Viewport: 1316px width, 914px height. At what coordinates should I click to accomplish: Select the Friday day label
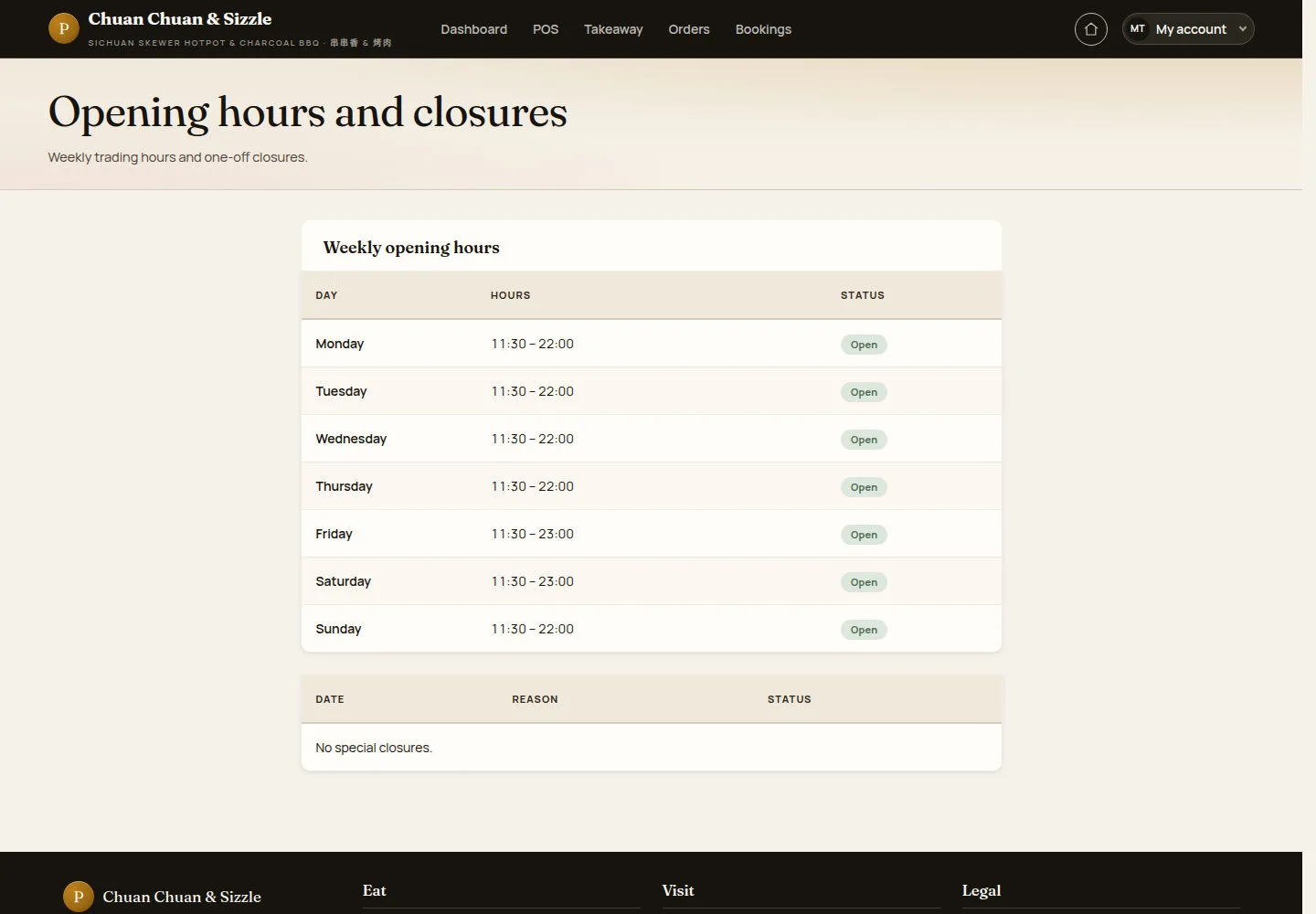click(x=334, y=534)
